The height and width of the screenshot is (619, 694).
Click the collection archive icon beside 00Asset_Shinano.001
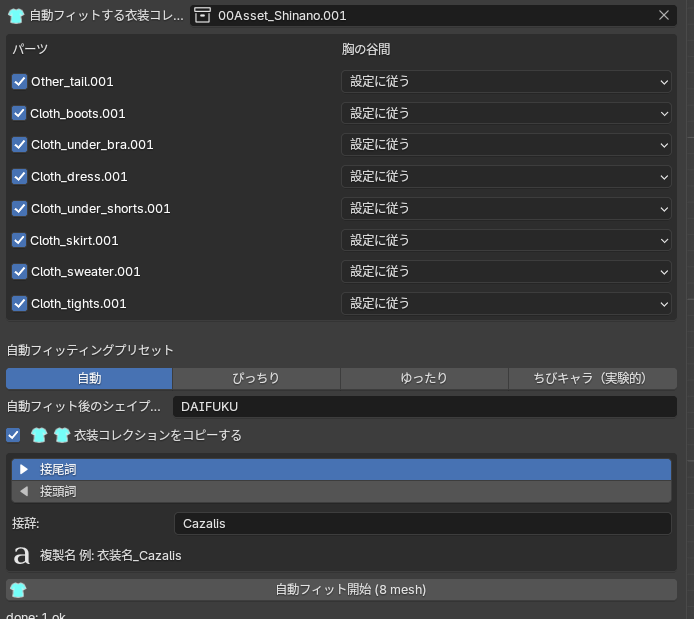tap(202, 15)
